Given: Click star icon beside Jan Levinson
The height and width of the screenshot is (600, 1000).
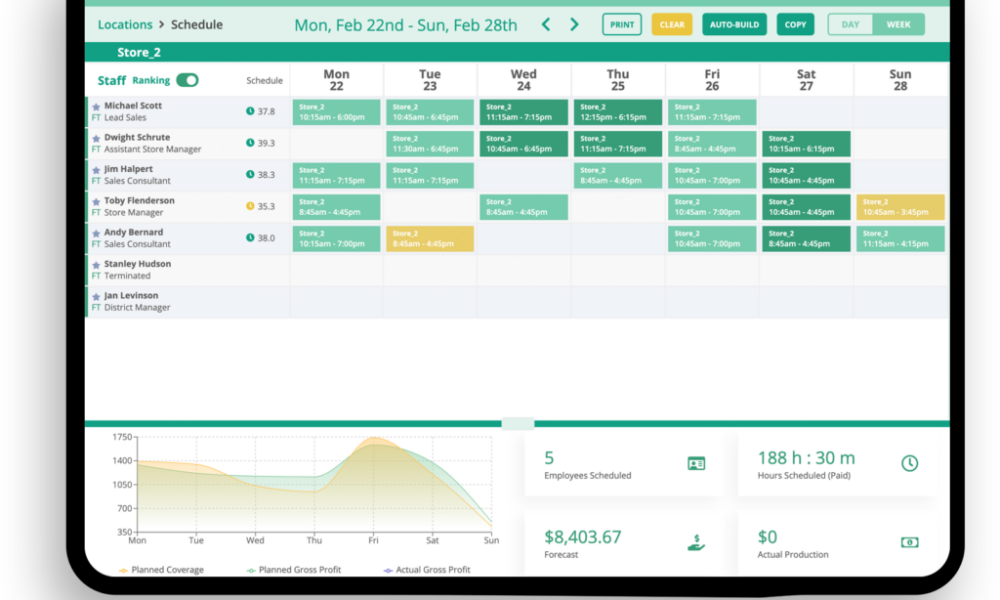Looking at the screenshot, I should coord(96,296).
